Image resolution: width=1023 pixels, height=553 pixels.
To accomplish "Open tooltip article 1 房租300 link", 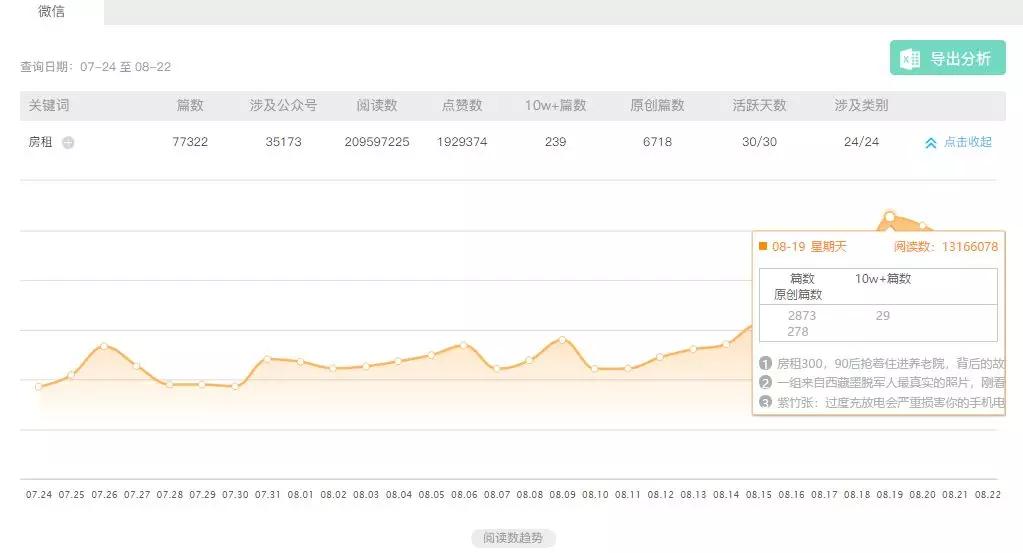I will [x=890, y=363].
